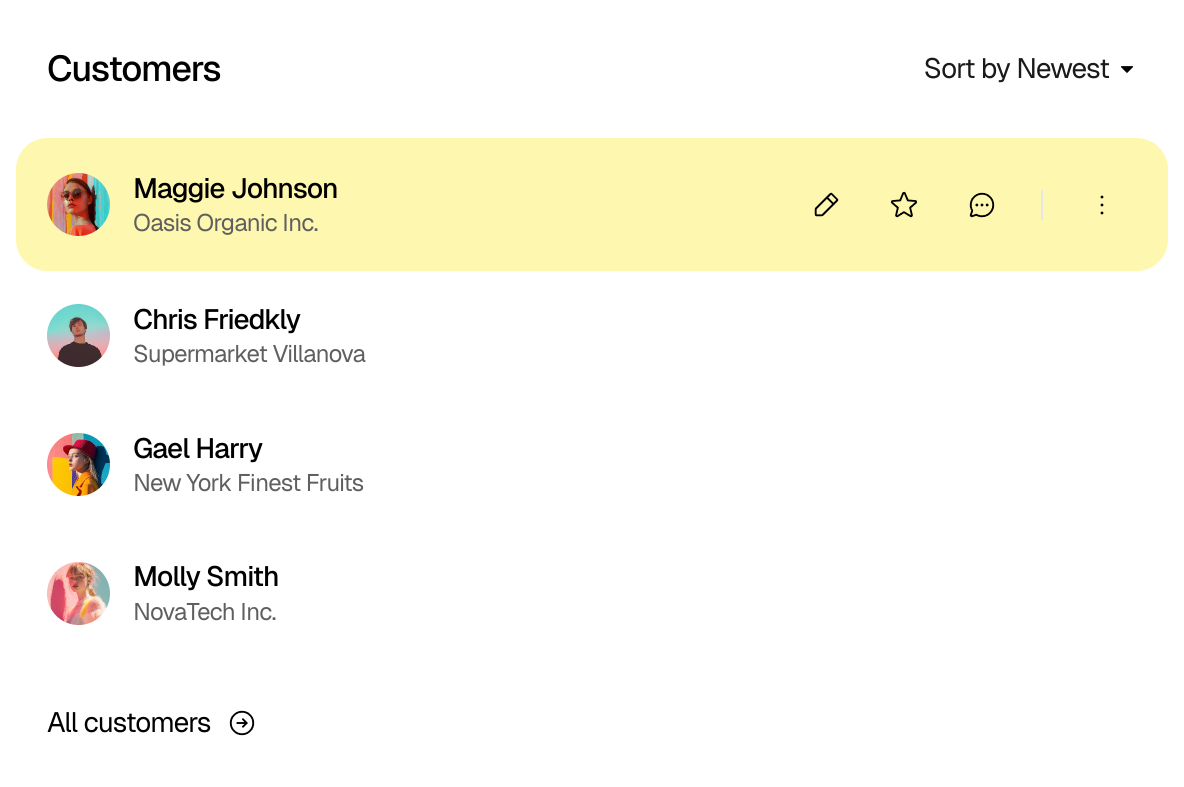
Task: Click Molly Smith's avatar
Action: (x=78, y=592)
